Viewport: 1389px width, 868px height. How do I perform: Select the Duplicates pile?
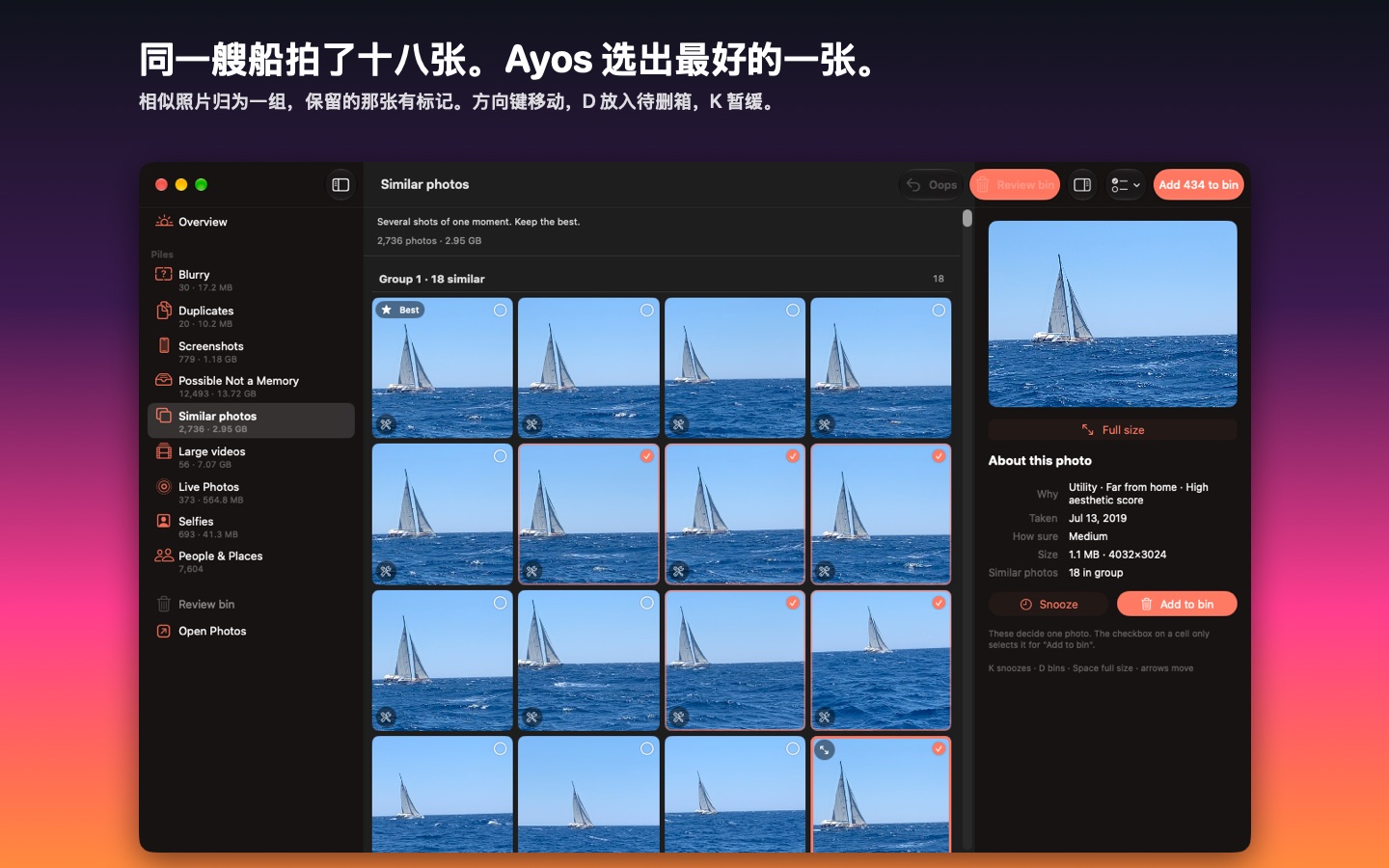[x=251, y=315]
